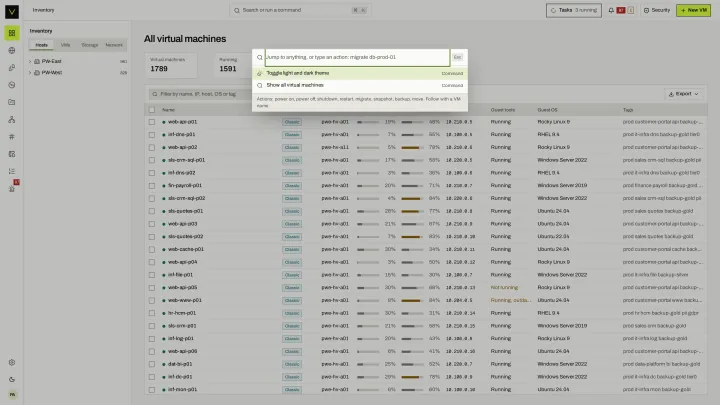Screen dimensions: 720x405
Task: Select the checkbox for inf-dns-p01
Action: 152,135
